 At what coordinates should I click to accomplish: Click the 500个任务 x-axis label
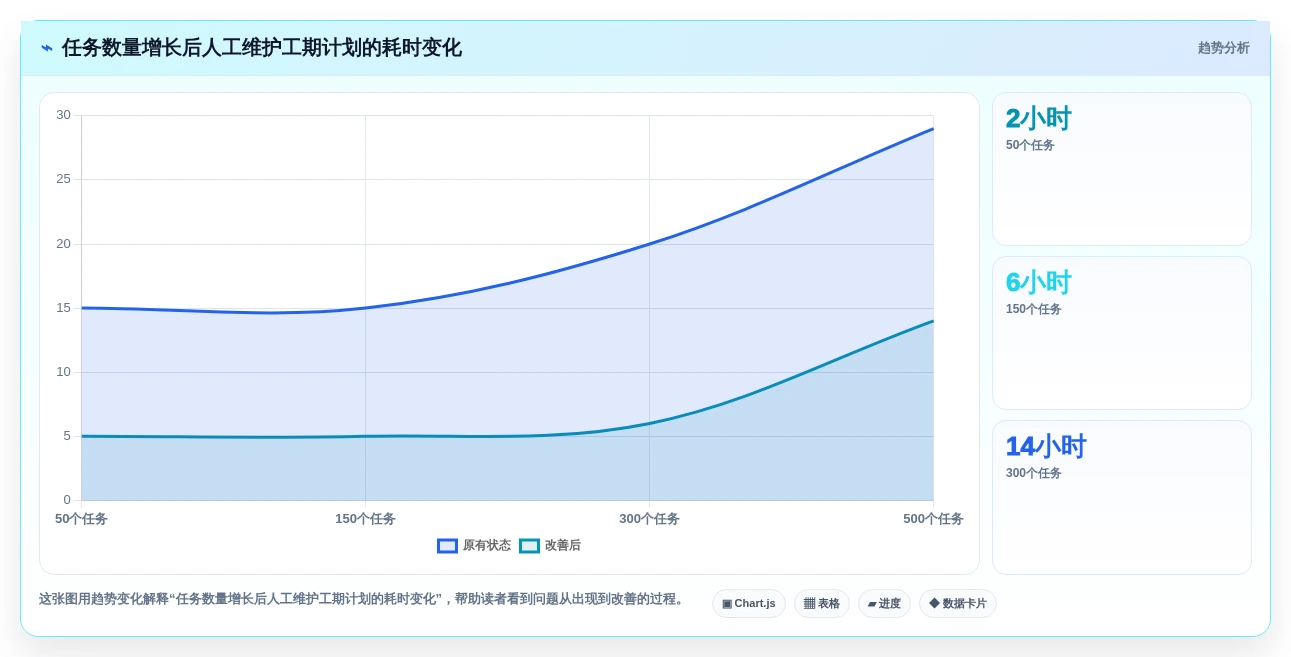coord(933,519)
